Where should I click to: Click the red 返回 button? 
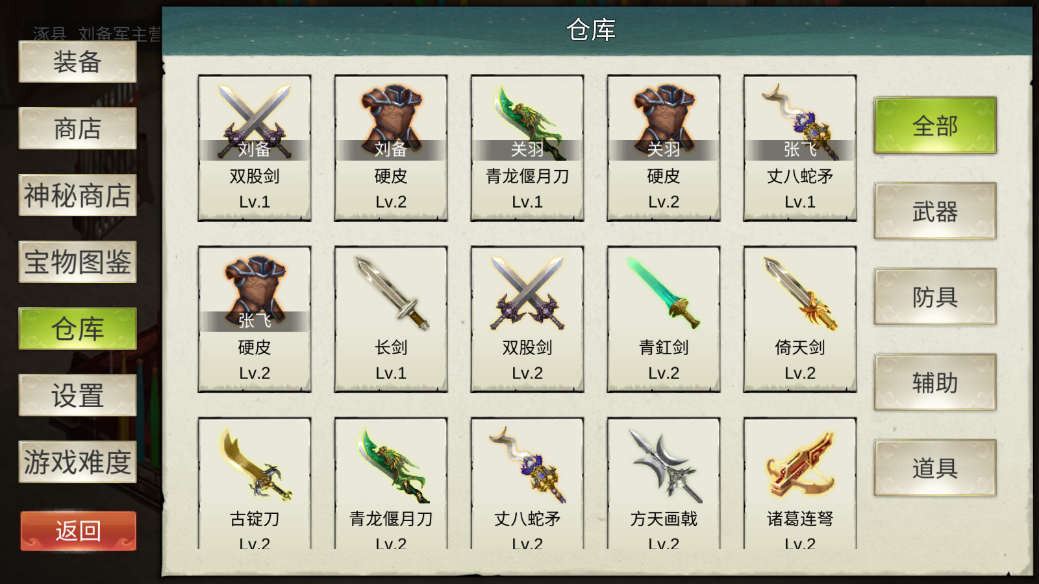pyautogui.click(x=78, y=531)
